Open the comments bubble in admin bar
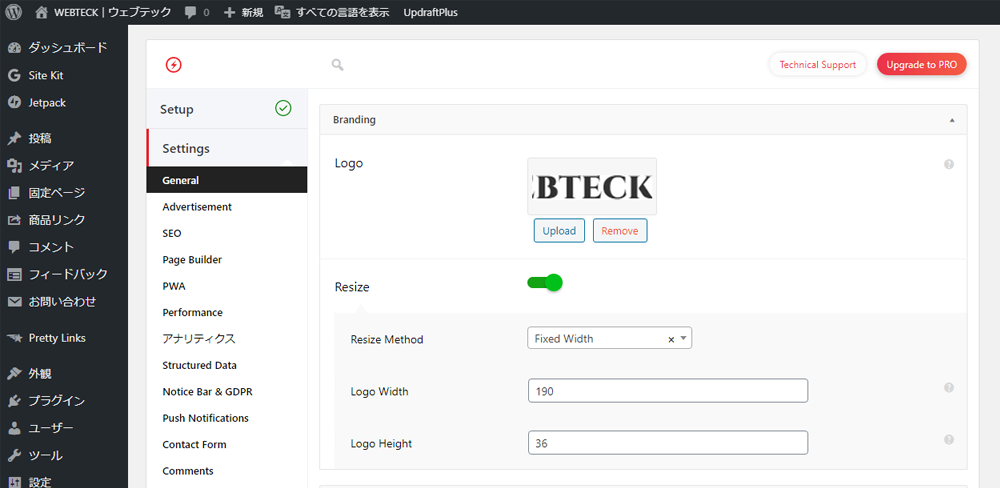This screenshot has height=488, width=1000. coord(190,12)
